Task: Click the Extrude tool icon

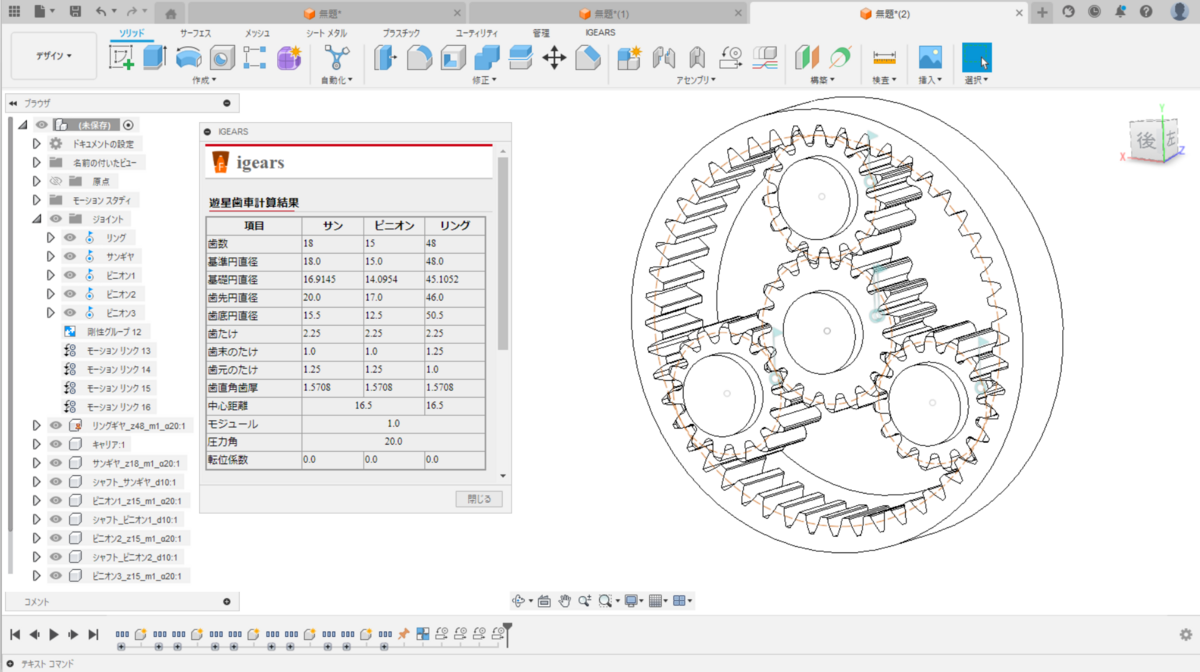Action: coord(154,58)
